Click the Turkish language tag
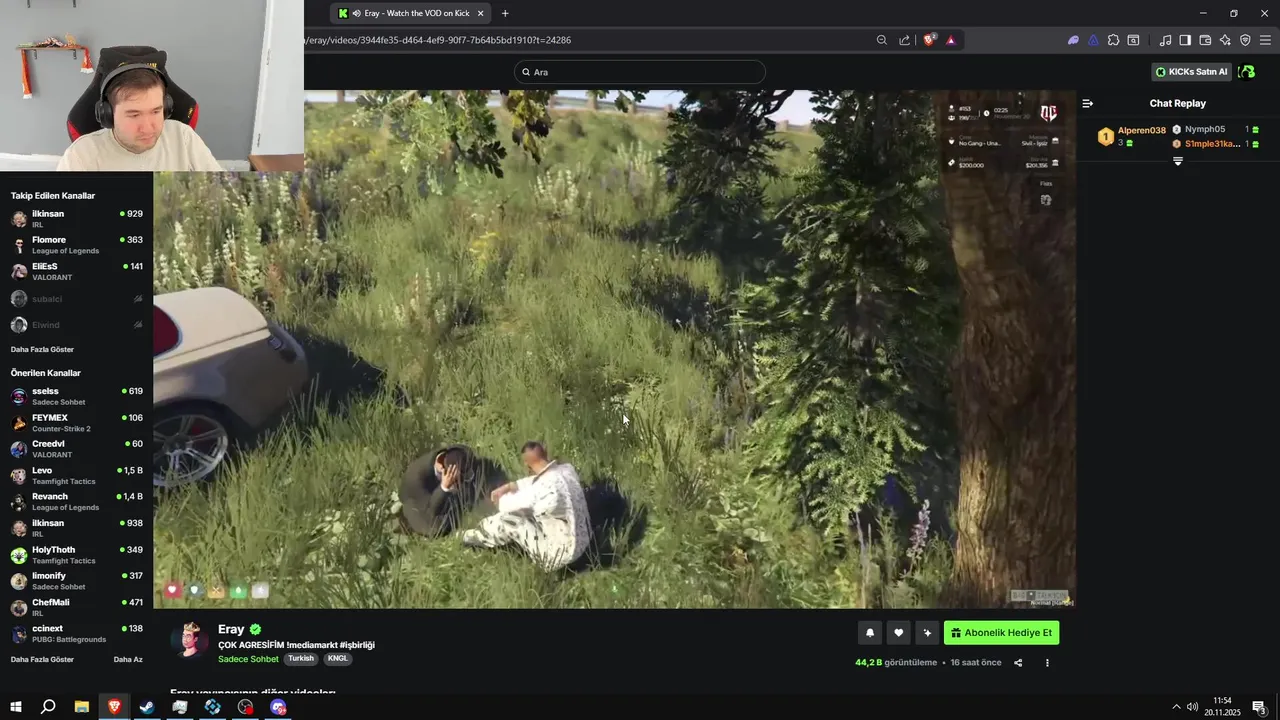 pos(301,659)
